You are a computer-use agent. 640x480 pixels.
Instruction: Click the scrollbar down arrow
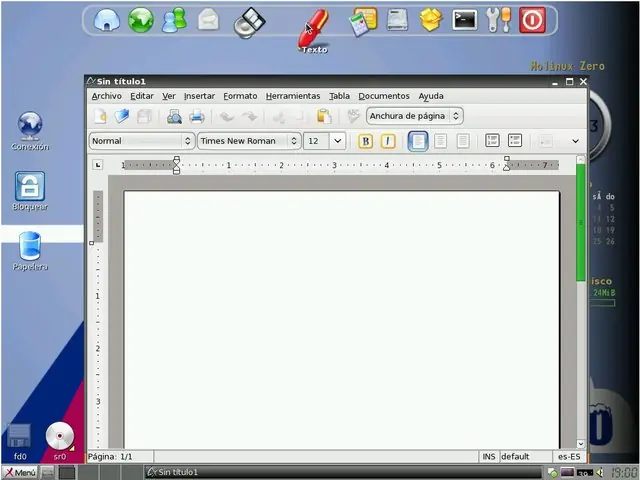[580, 444]
